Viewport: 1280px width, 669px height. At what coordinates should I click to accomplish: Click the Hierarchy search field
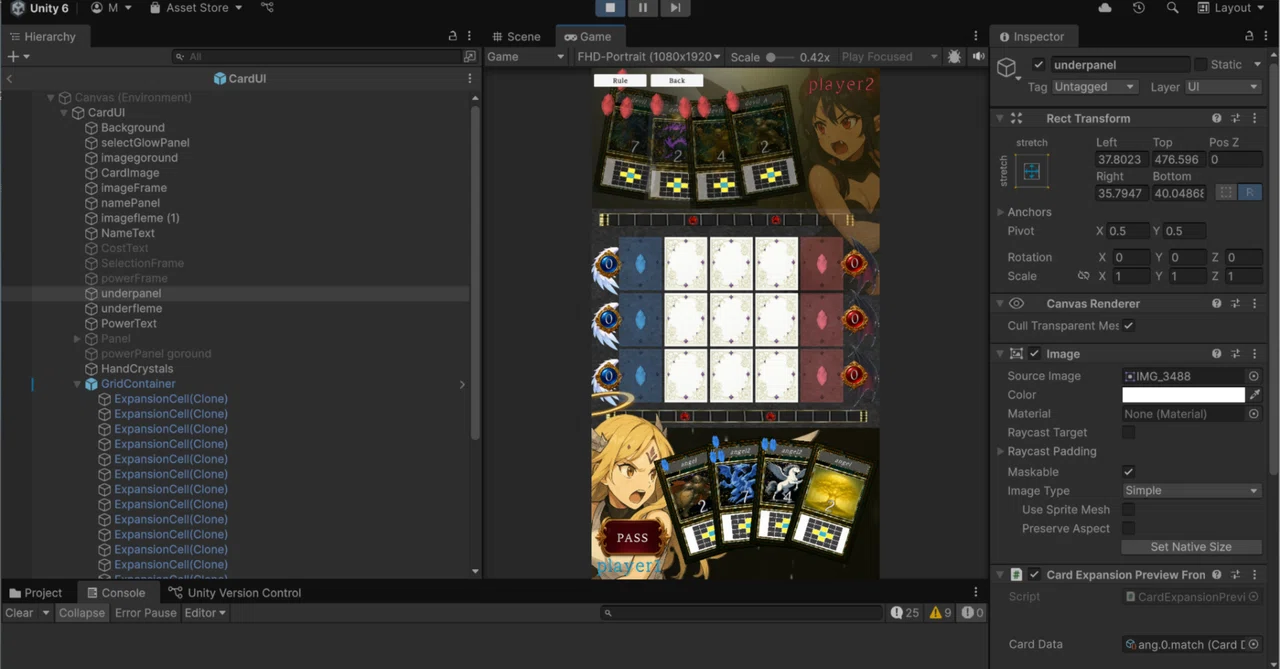tap(316, 57)
